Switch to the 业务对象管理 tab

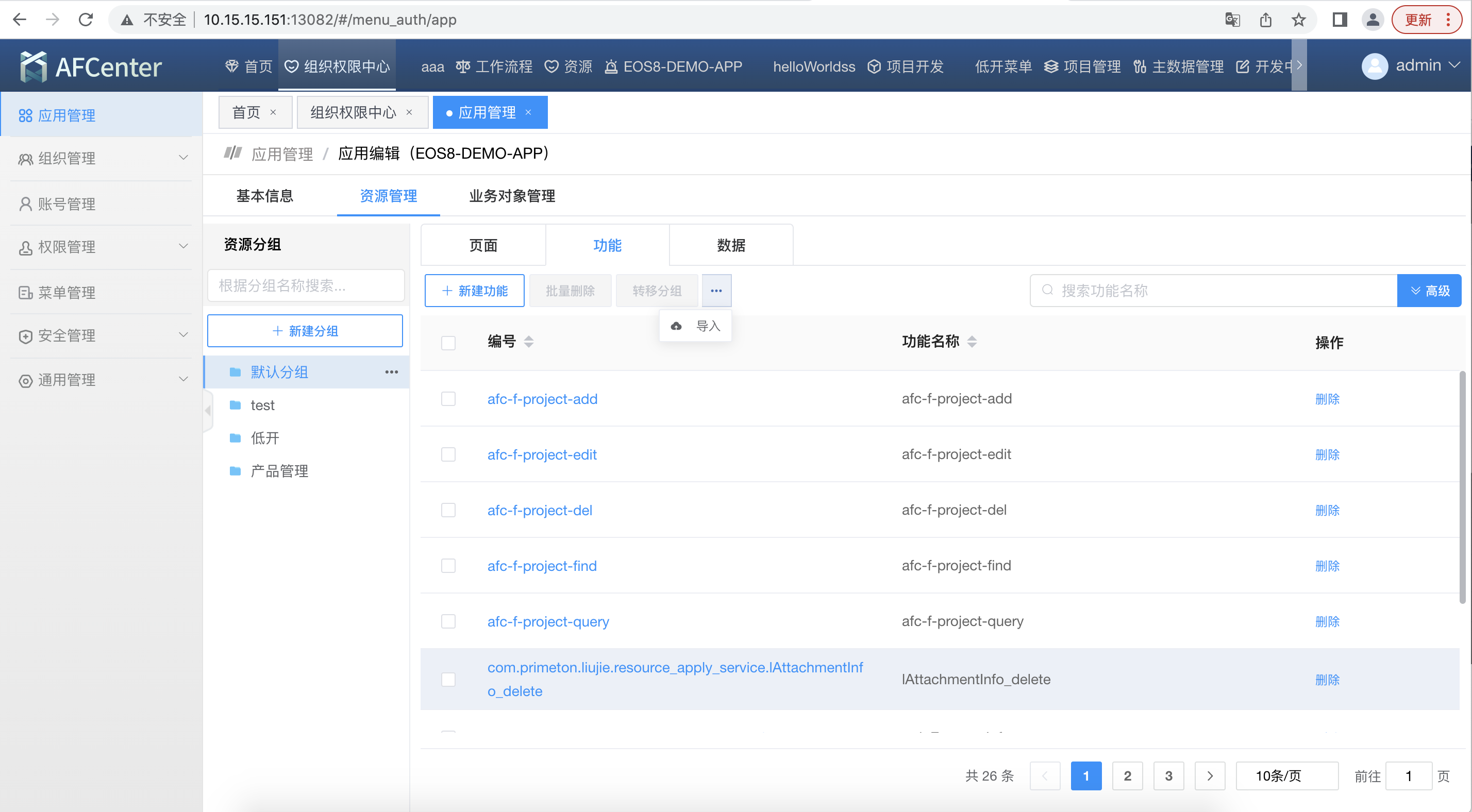[x=511, y=196]
